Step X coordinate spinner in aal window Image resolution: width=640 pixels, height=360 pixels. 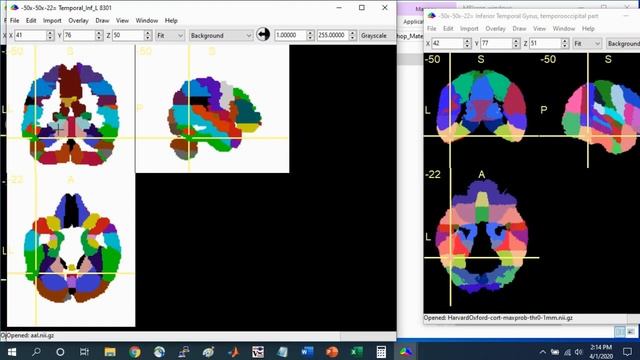tap(50, 36)
